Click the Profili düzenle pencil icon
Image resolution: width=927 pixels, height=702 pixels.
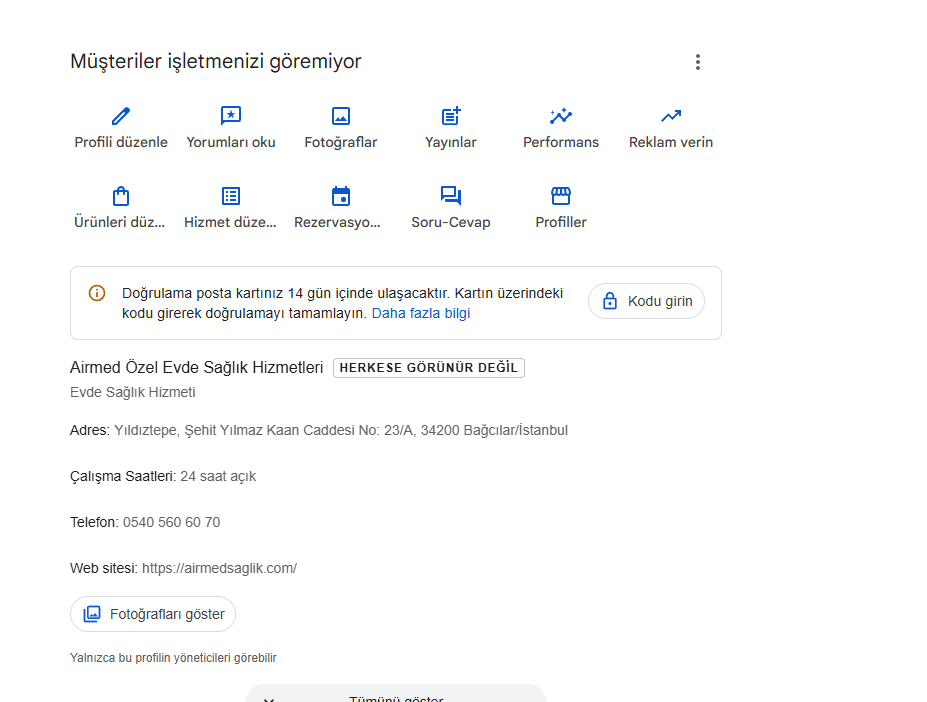[121, 116]
